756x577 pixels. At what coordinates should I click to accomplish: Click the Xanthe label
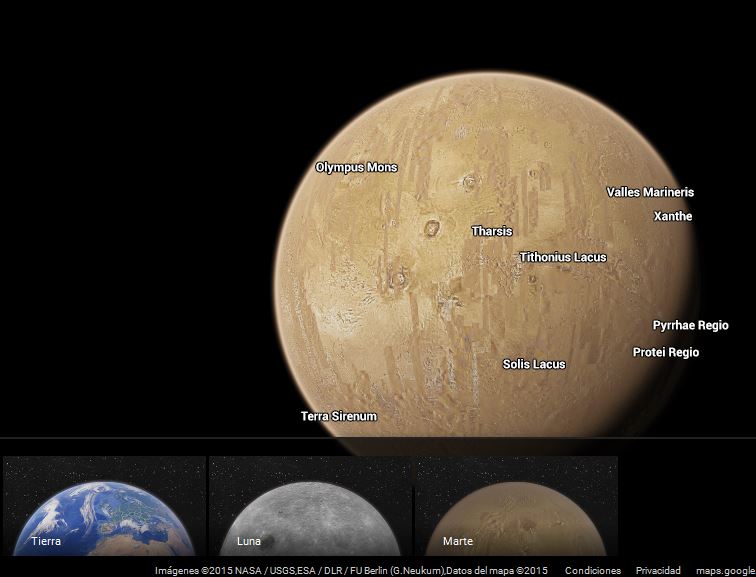pyautogui.click(x=673, y=216)
